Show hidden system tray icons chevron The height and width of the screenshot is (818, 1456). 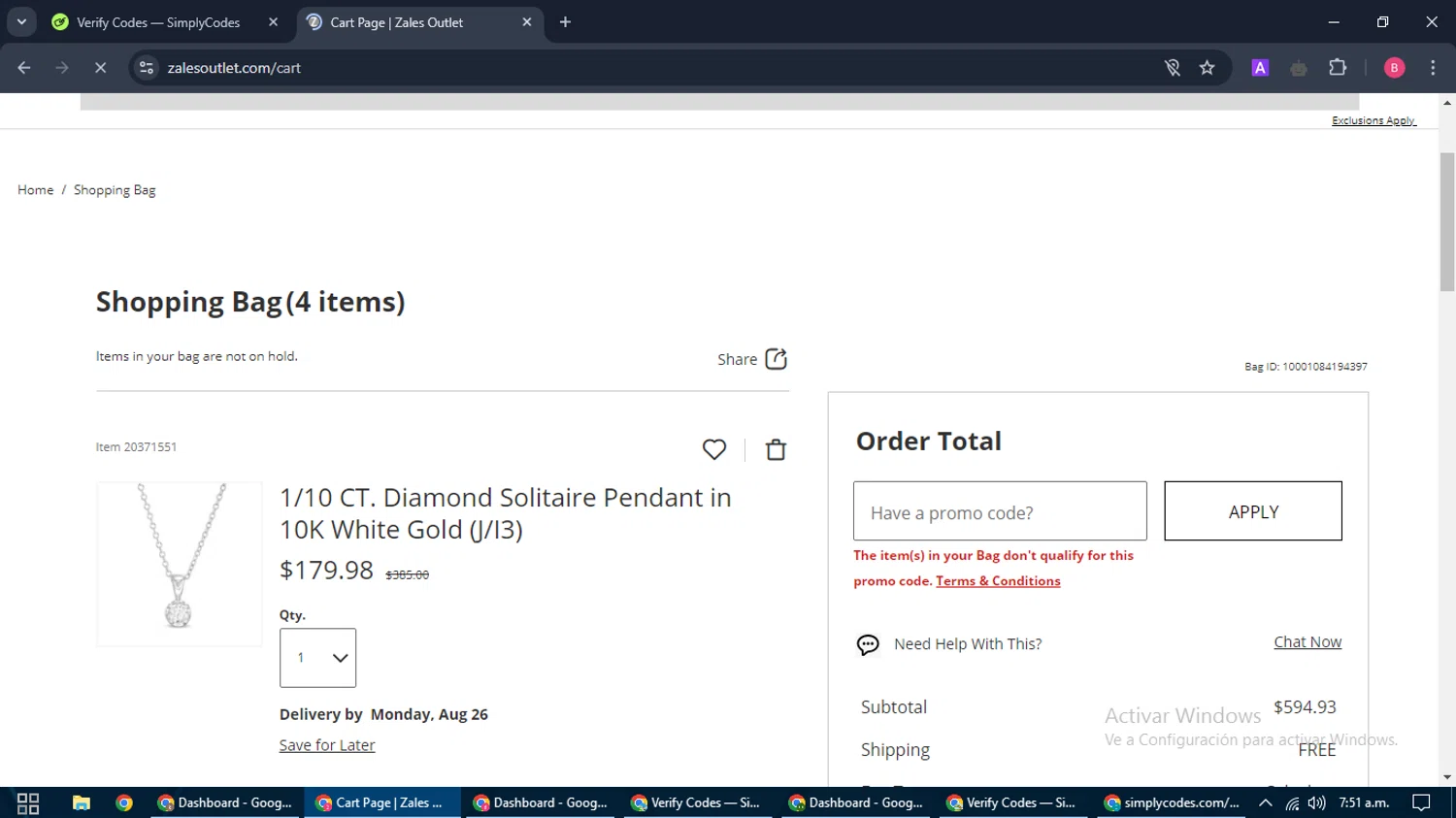(1265, 803)
